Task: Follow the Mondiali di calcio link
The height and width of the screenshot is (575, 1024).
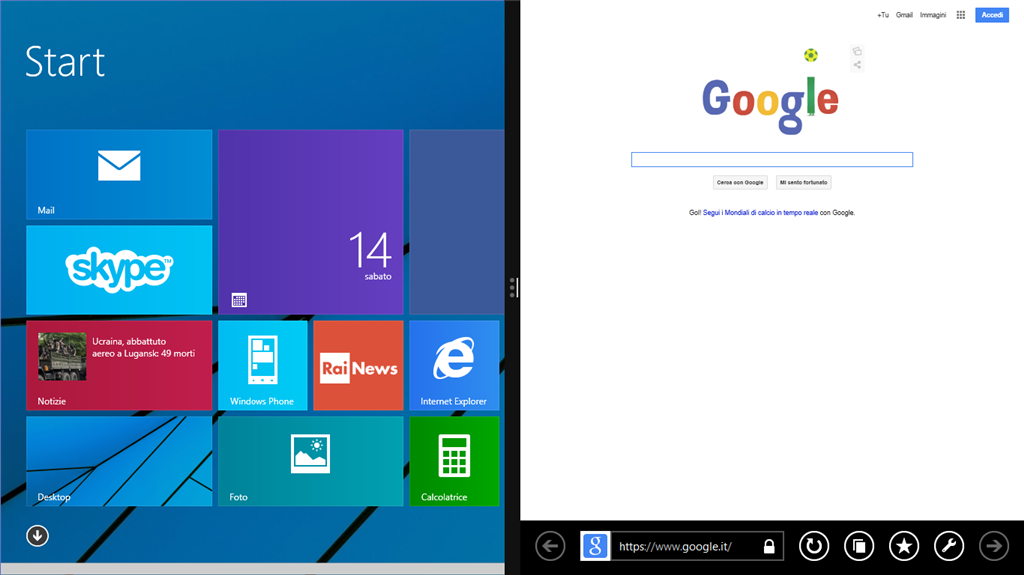Action: [x=760, y=212]
